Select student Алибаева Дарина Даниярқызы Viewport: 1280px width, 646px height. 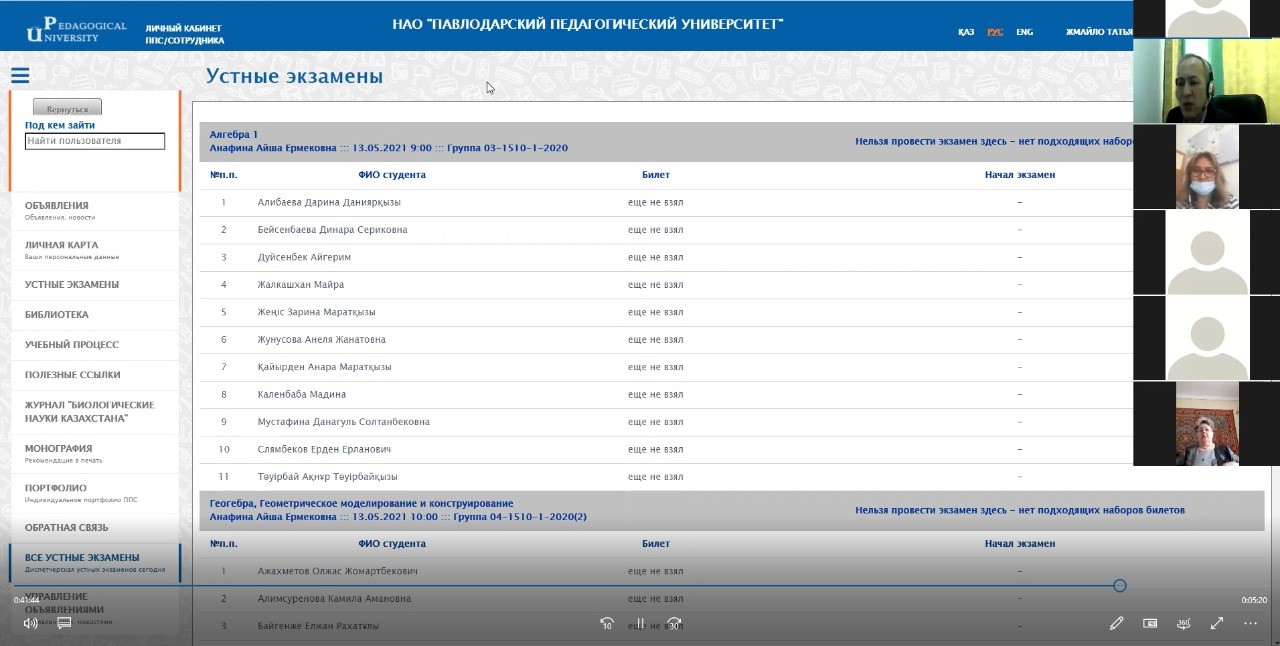point(329,202)
